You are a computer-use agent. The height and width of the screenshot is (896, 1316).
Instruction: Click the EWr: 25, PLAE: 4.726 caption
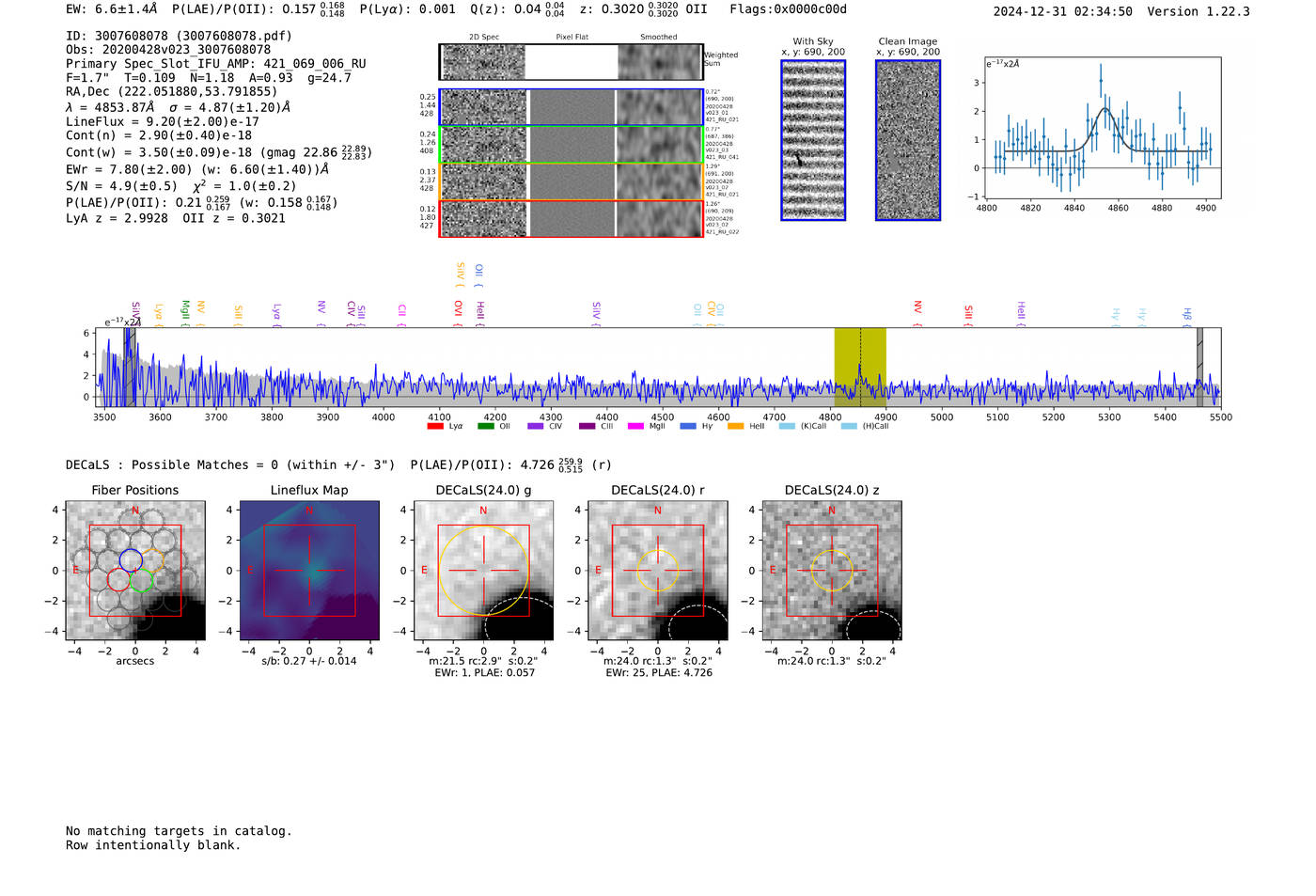coord(659,672)
